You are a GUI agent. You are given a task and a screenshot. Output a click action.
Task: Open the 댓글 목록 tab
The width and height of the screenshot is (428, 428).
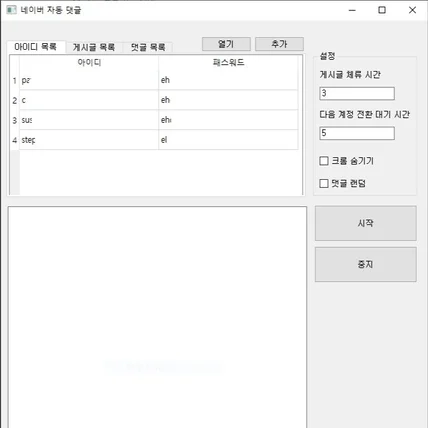click(x=148, y=47)
